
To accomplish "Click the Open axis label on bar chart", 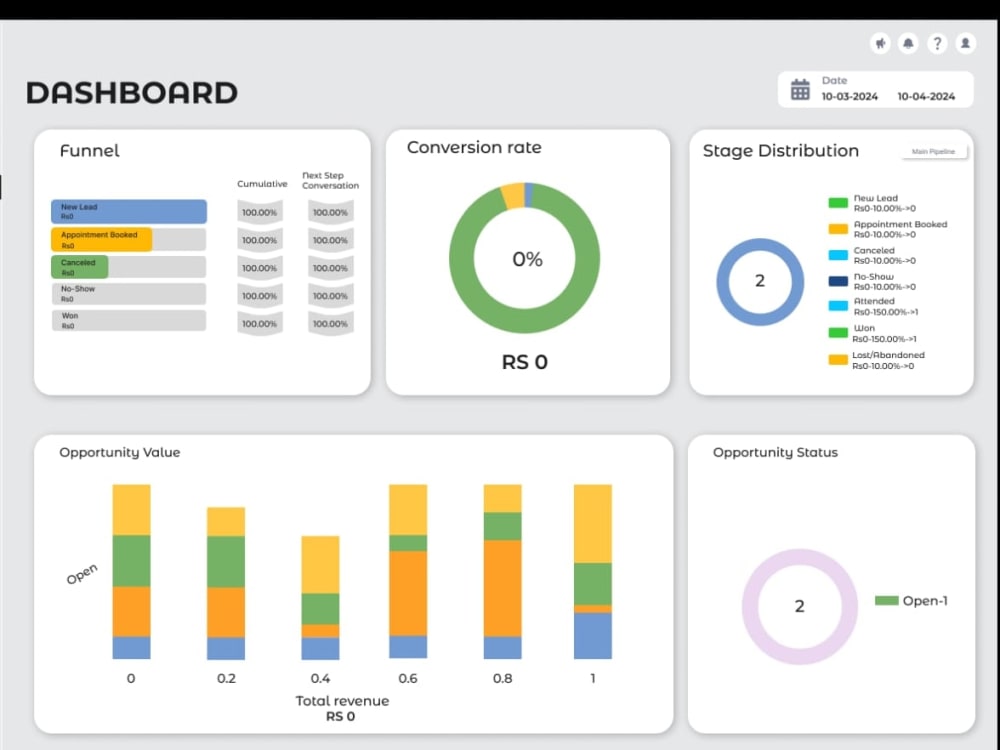I will tap(82, 573).
